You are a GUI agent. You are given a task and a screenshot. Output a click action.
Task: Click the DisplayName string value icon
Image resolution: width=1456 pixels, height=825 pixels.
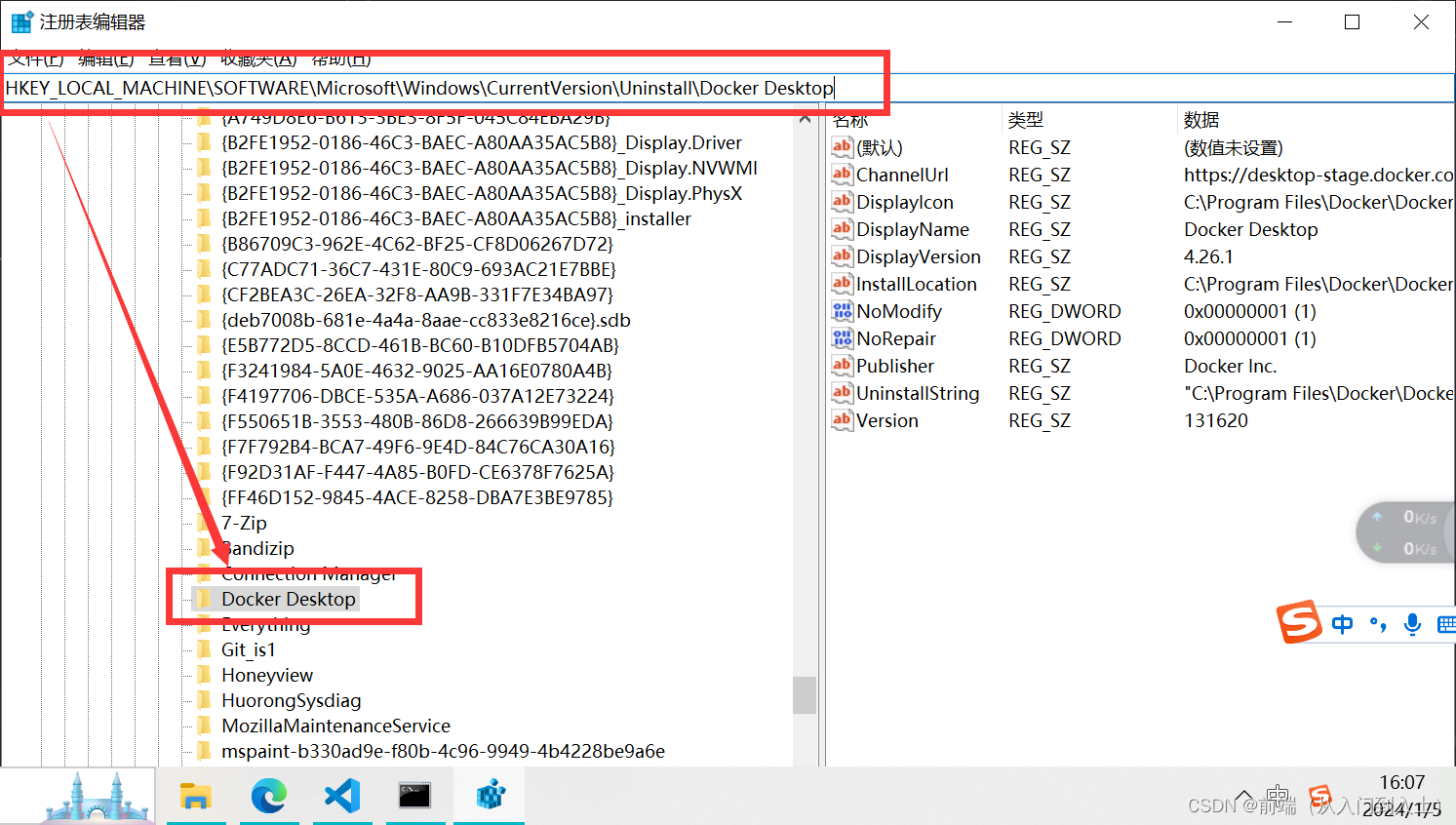coord(842,228)
